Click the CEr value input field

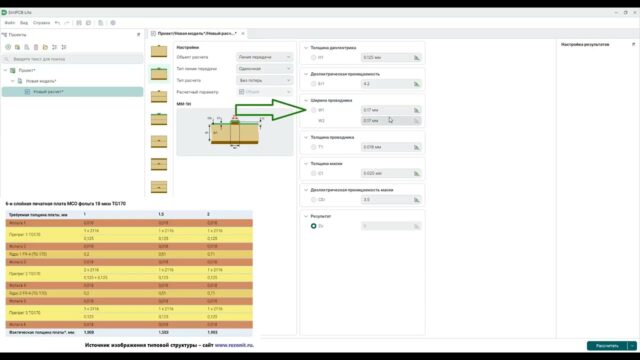pyautogui.click(x=386, y=200)
